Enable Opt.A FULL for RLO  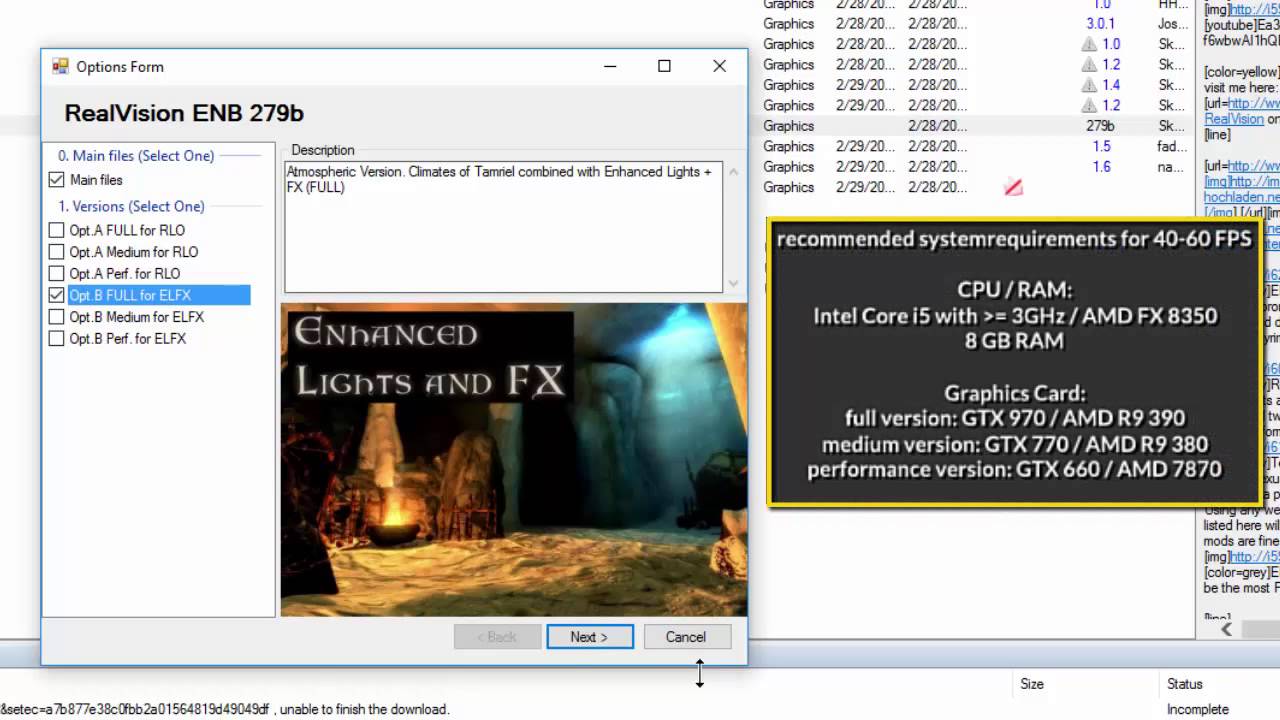coord(56,230)
